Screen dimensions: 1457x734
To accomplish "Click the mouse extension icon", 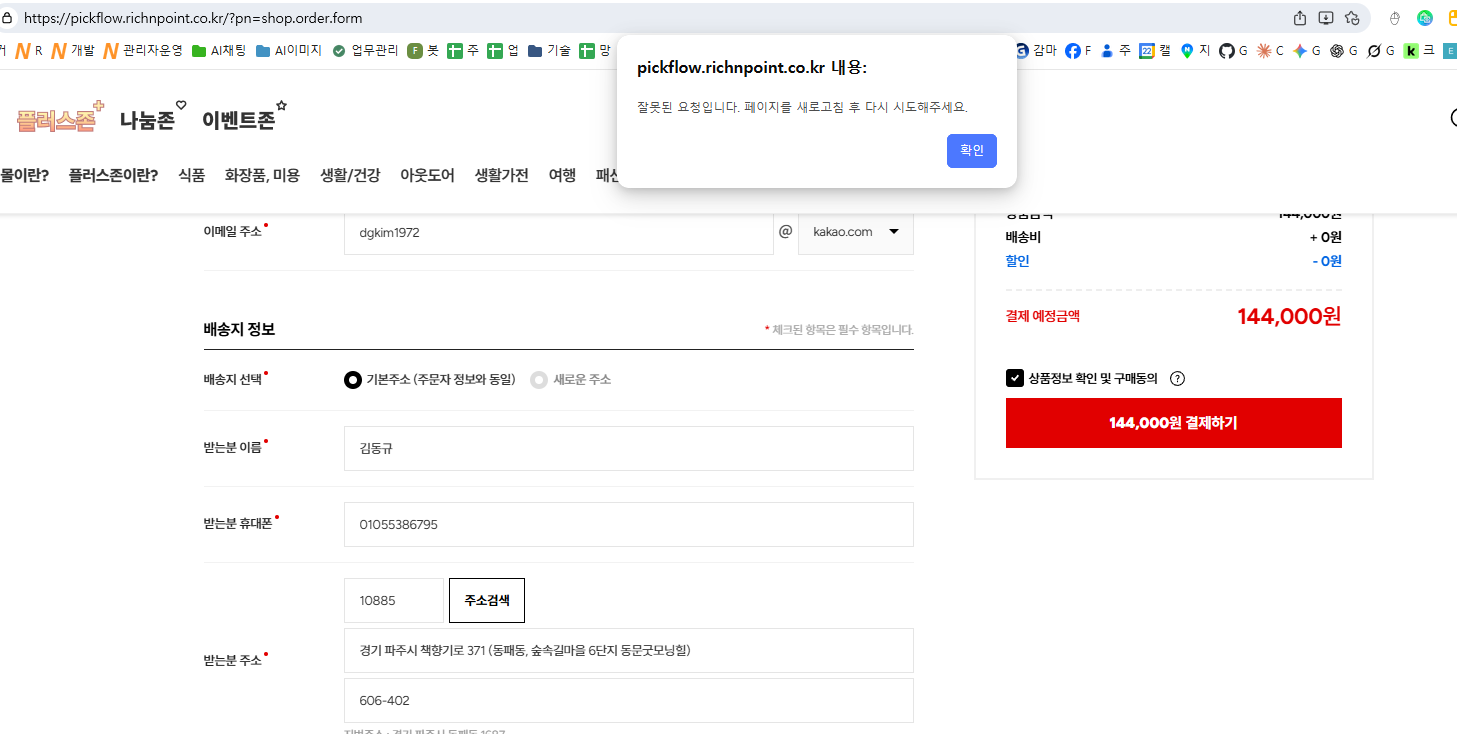I will point(1395,18).
